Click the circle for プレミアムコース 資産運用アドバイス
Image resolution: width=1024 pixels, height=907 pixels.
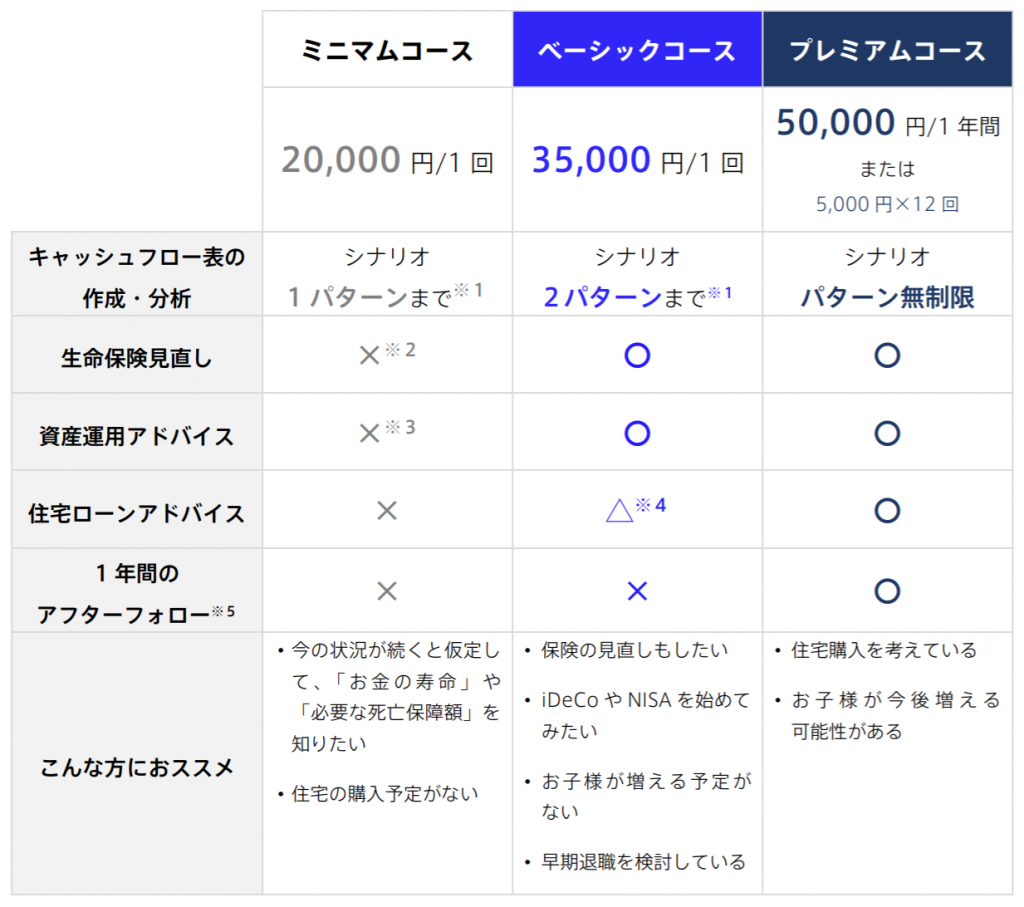click(x=887, y=433)
